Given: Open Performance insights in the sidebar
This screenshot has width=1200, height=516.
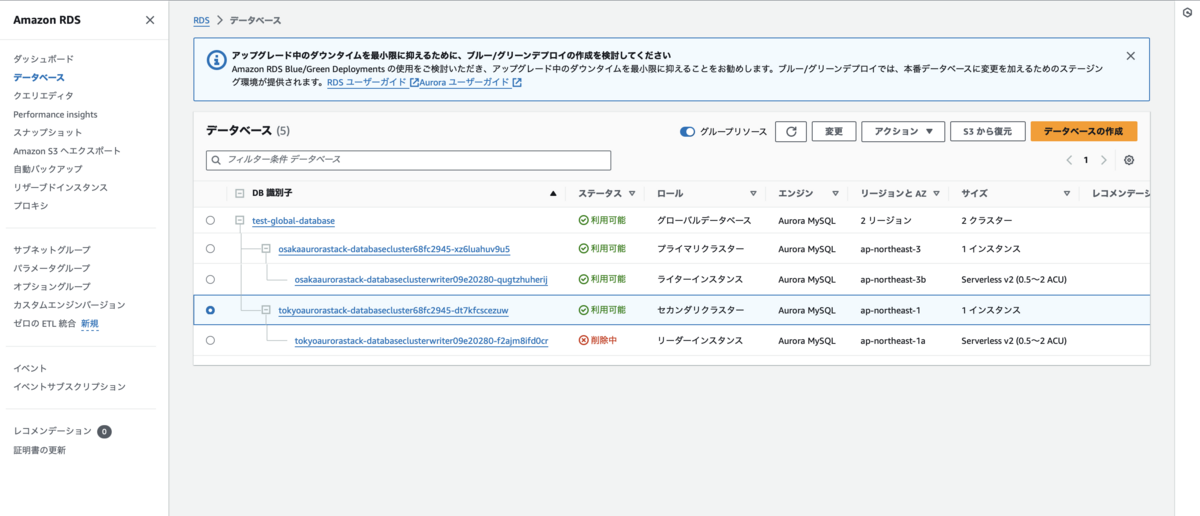Looking at the screenshot, I should [55, 114].
